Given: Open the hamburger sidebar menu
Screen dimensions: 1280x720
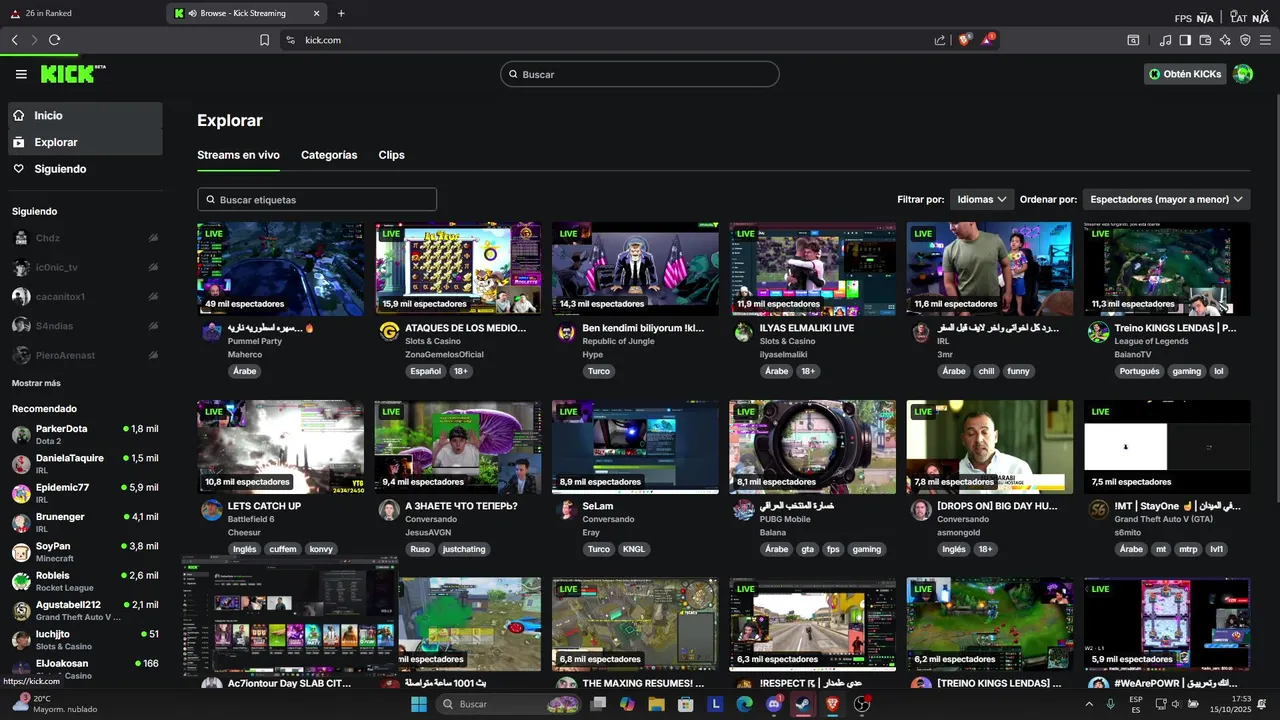Looking at the screenshot, I should click(21, 74).
